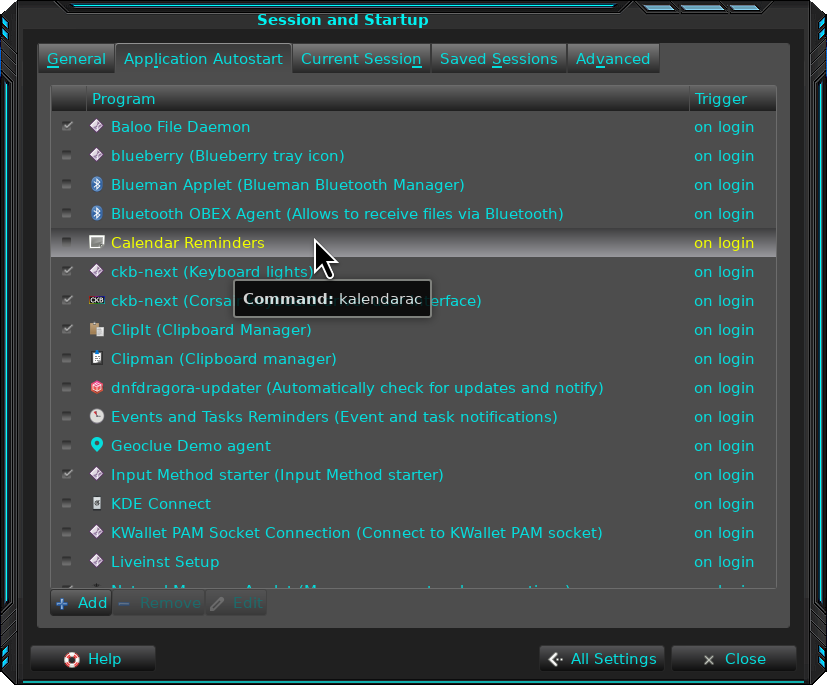Screen dimensions: 827x685
Task: Click the Events and Tasks Reminders clock icon
Action: [97, 417]
